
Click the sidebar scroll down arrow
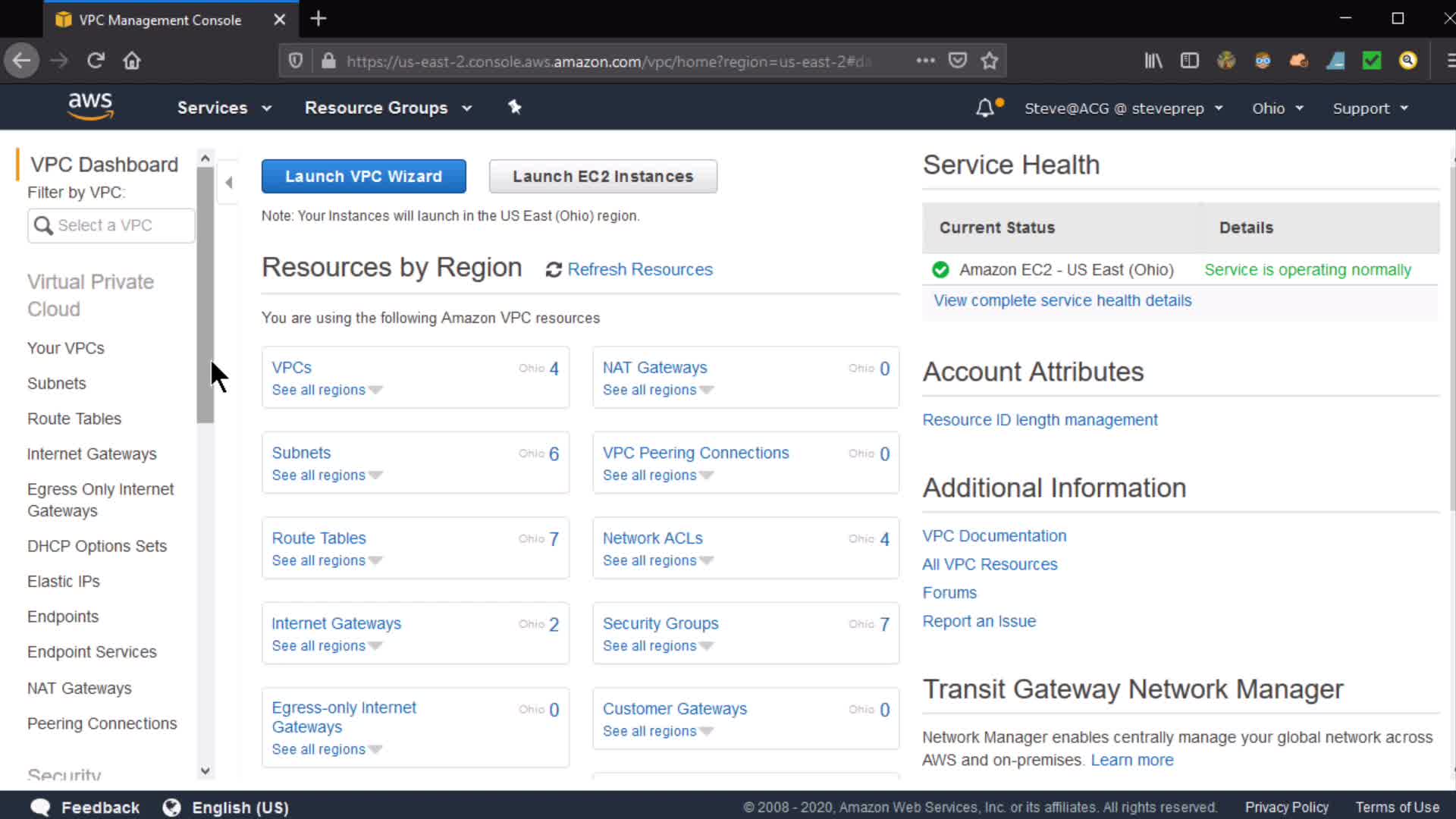click(205, 770)
